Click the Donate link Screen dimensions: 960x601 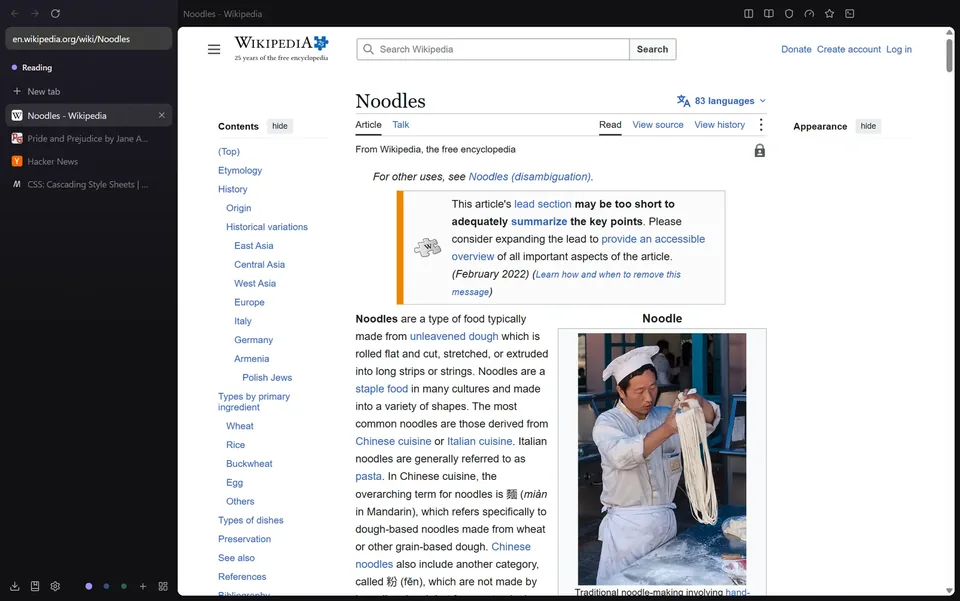coord(796,49)
